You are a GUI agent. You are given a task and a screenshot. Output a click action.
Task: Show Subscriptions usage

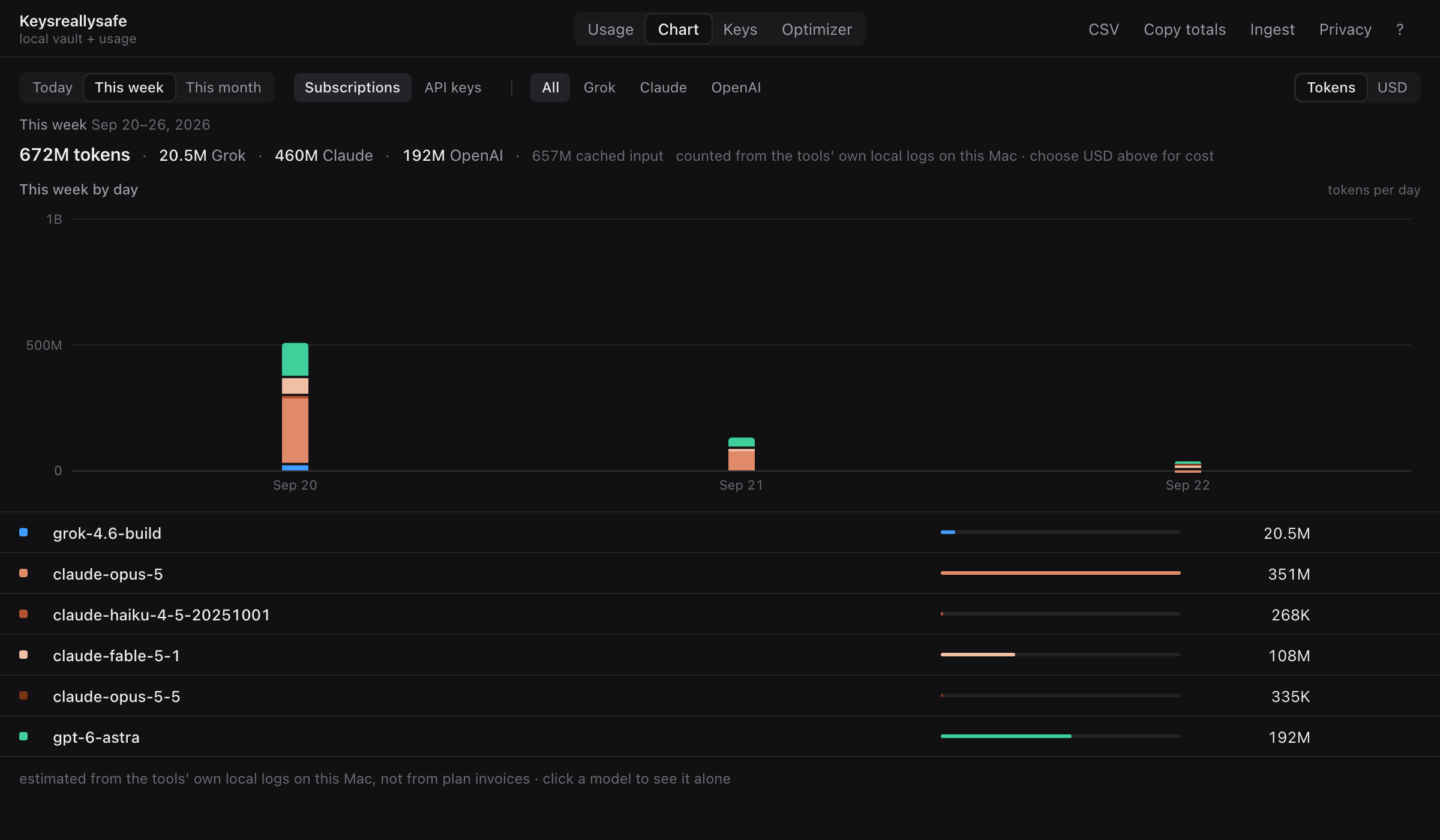352,88
